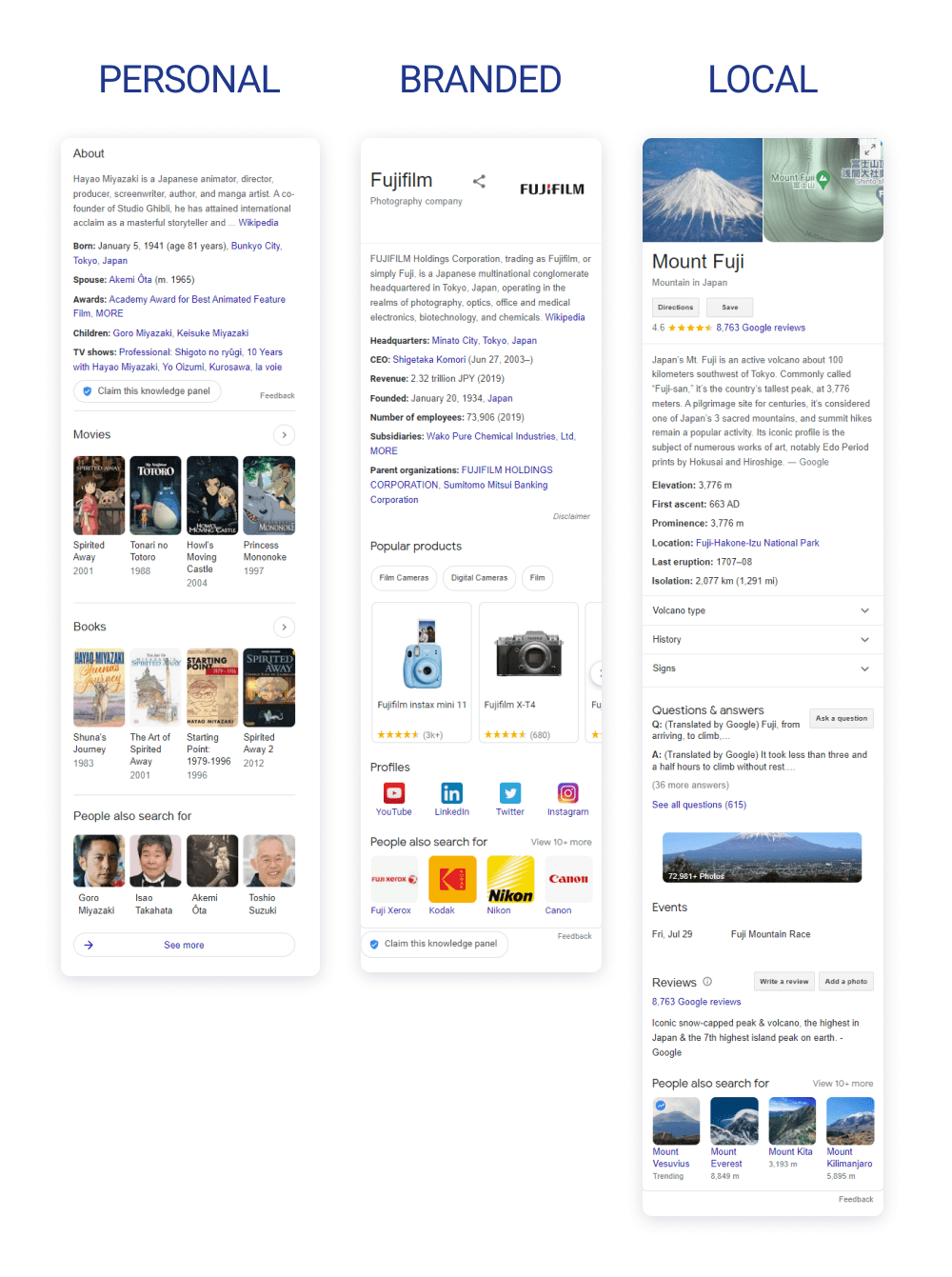Screen dimensions: 952x1277
Task: Click the Ask a question button
Action: coord(841,718)
